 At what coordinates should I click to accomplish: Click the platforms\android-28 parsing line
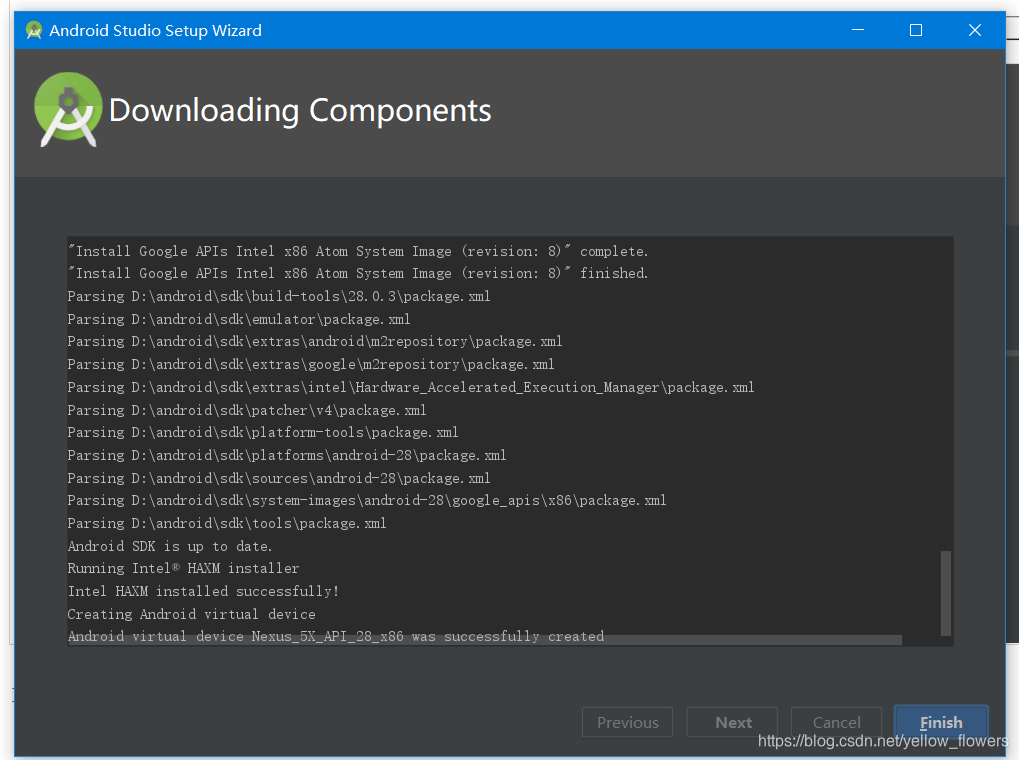click(x=287, y=455)
